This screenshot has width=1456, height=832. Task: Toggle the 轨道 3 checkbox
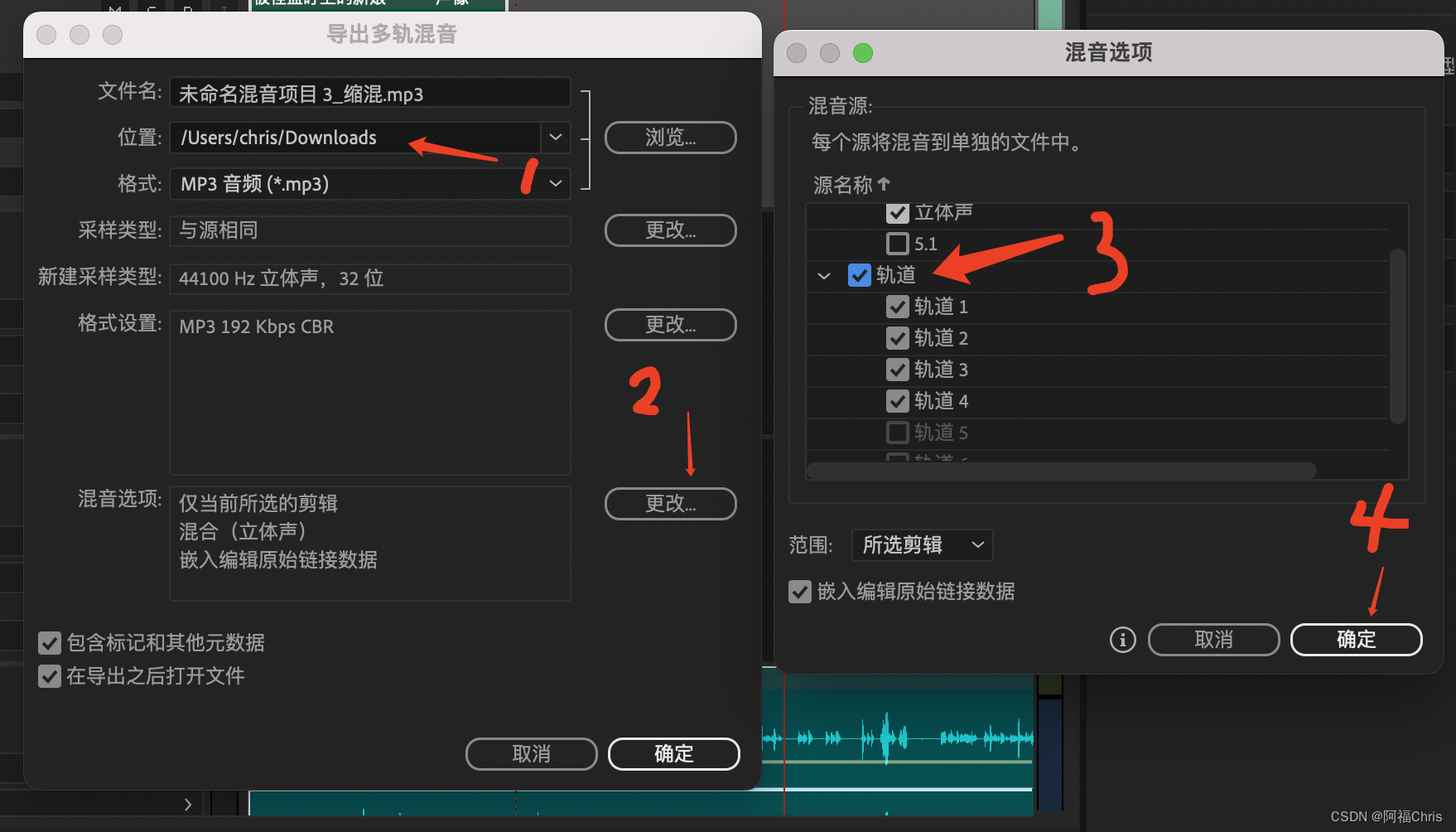click(898, 370)
